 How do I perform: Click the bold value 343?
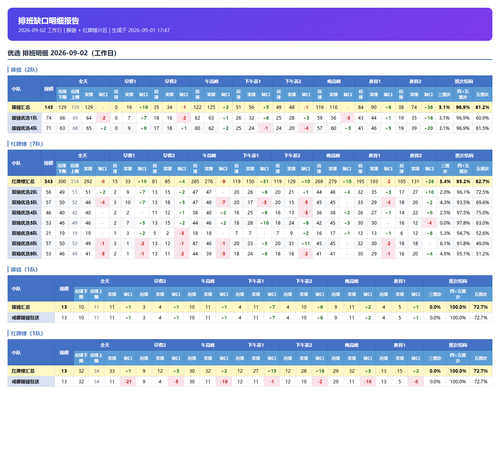coord(49,182)
